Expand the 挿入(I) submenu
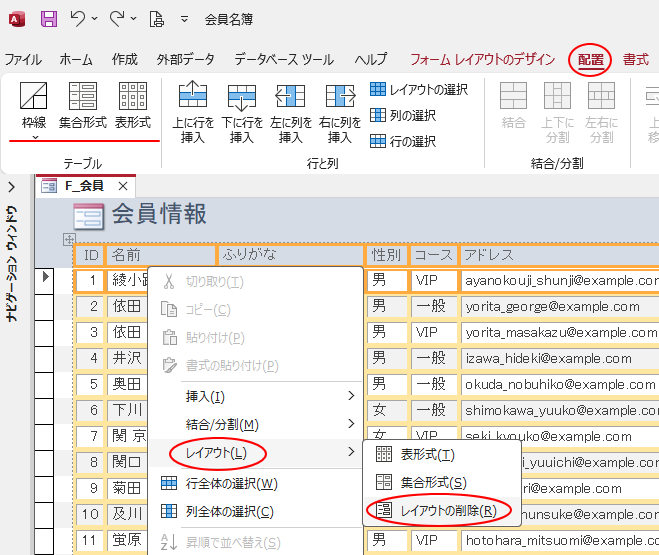Screen dimensions: 659x555 point(256,396)
